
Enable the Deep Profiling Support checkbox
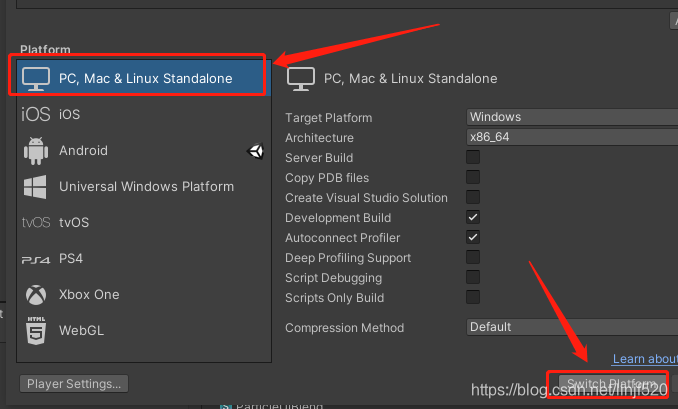click(x=473, y=257)
